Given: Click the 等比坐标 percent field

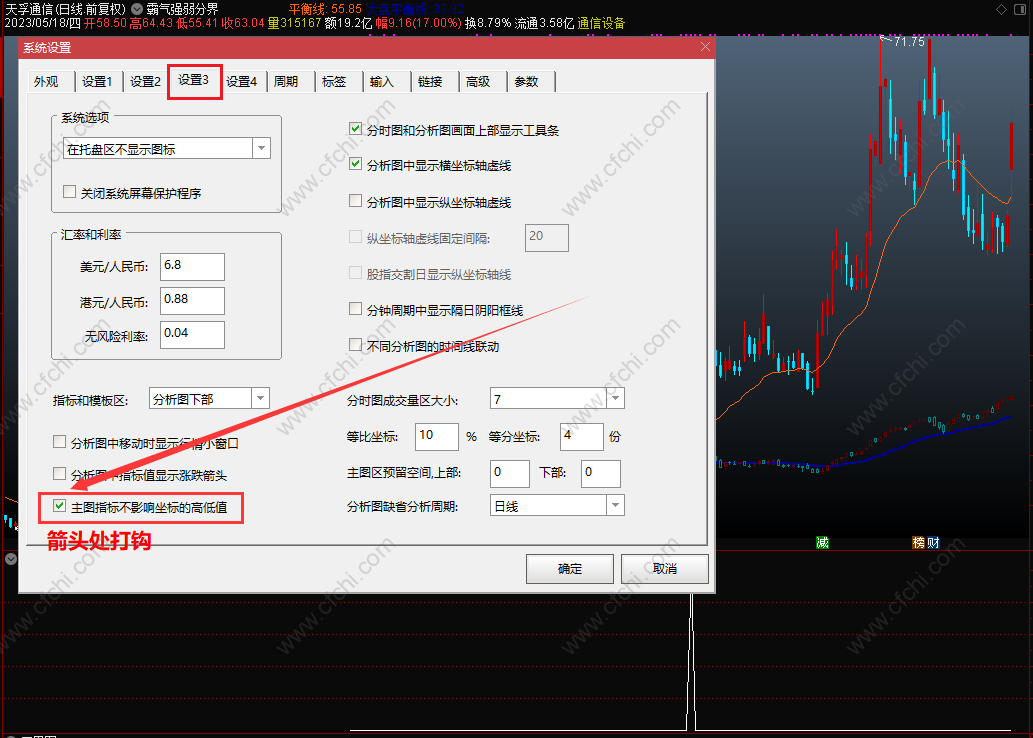Looking at the screenshot, I should pyautogui.click(x=437, y=436).
